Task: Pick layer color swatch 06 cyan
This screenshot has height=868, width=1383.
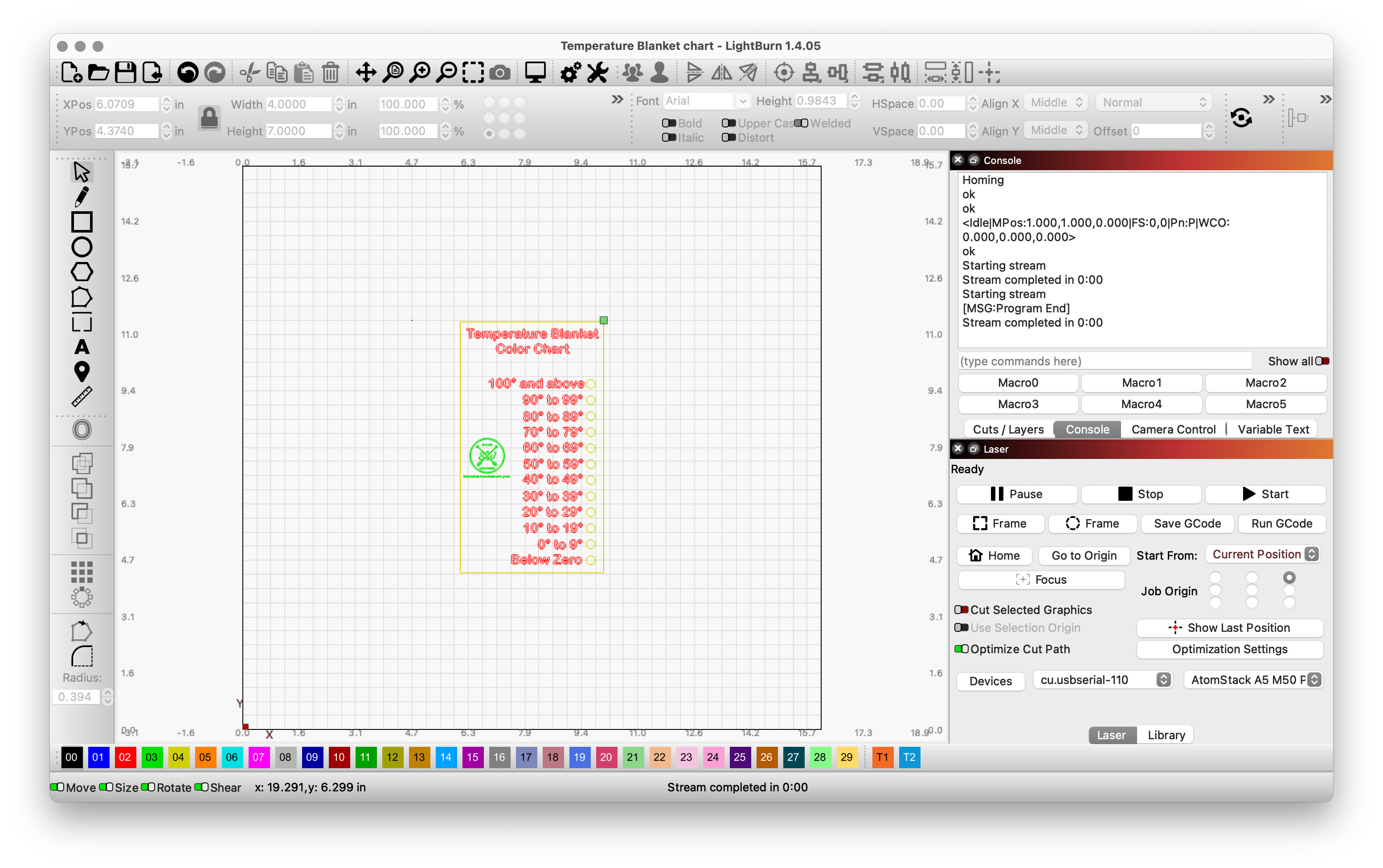Action: [232, 757]
